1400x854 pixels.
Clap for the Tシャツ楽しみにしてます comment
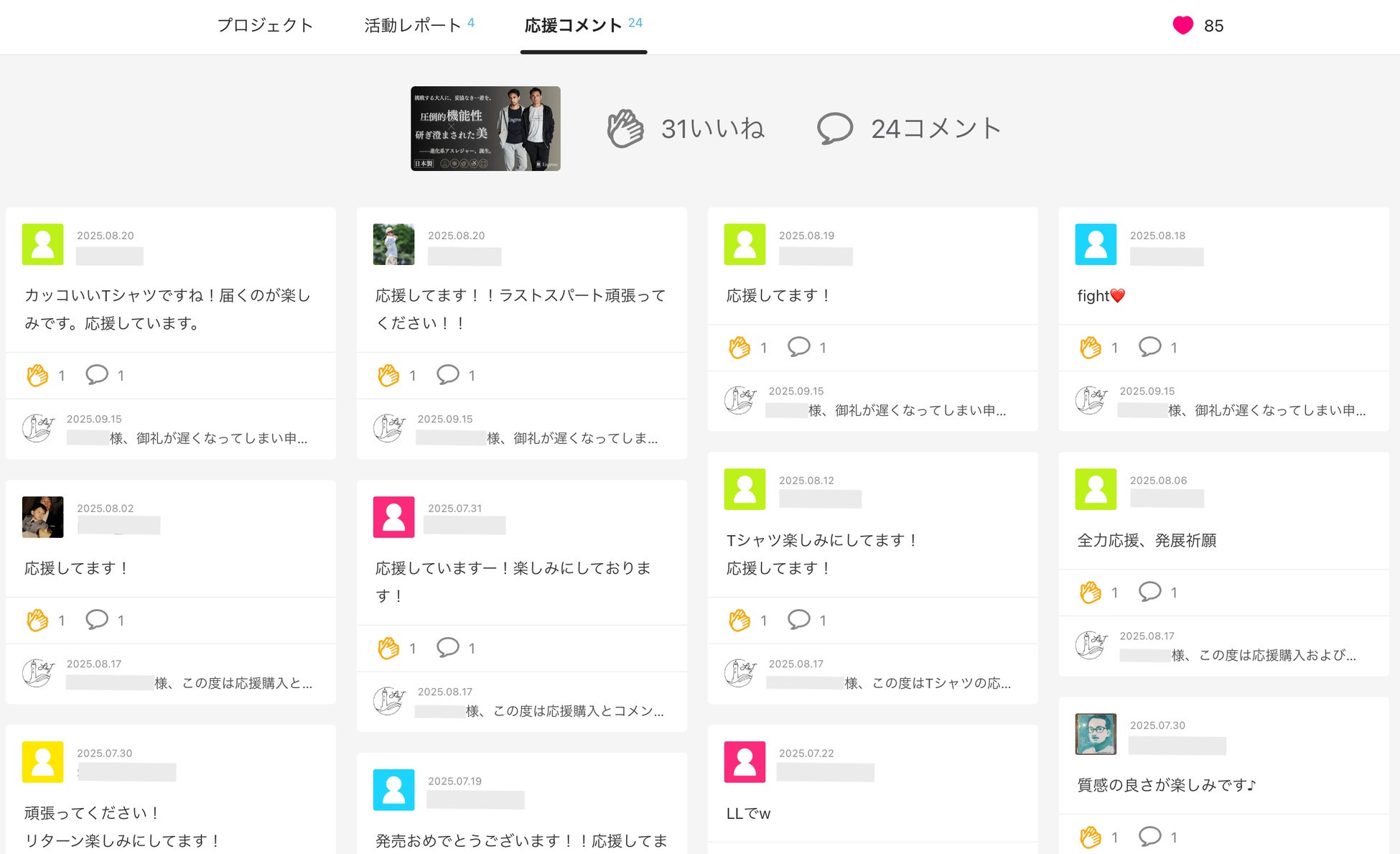coord(739,620)
